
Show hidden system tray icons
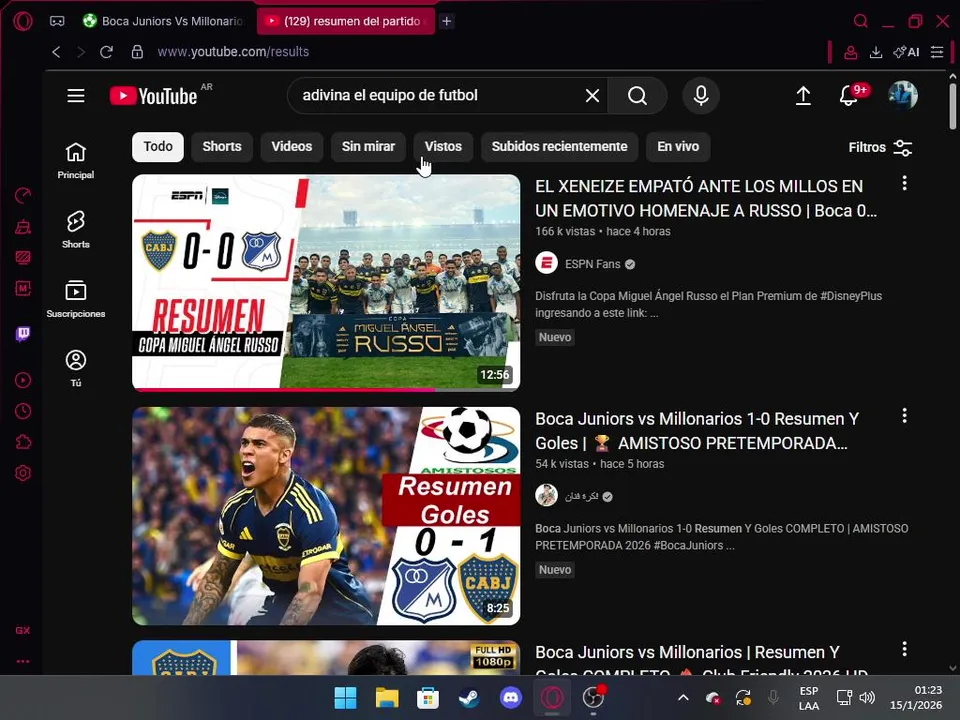[x=683, y=697]
